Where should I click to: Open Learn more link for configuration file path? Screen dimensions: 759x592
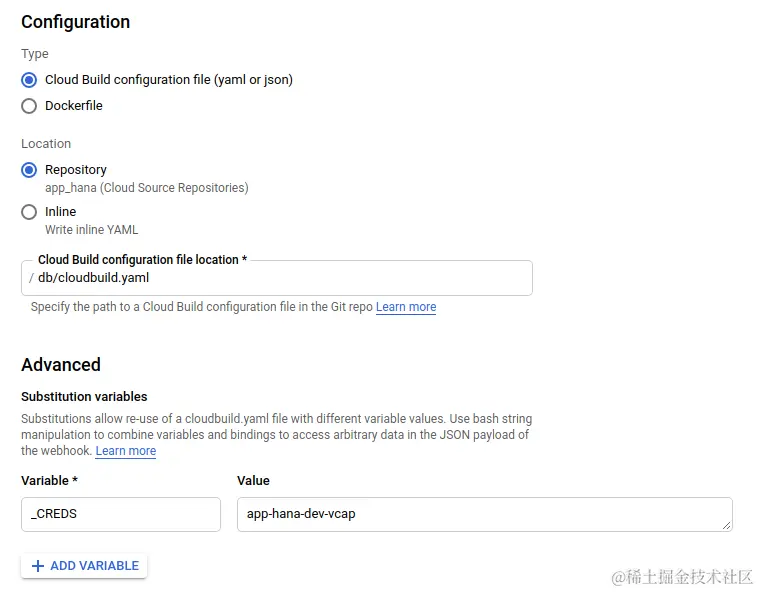click(x=406, y=307)
